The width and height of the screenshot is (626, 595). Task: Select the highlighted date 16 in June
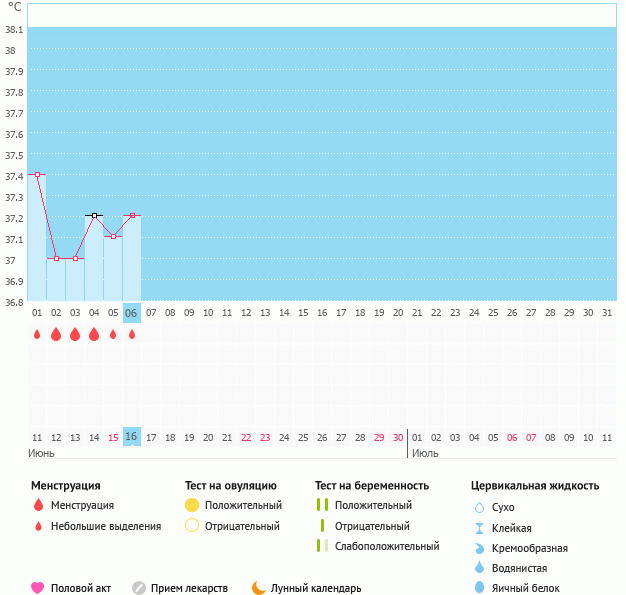click(x=131, y=437)
